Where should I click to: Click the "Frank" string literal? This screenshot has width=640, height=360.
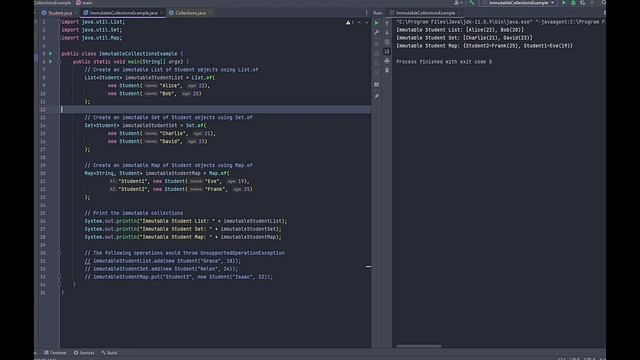[x=215, y=189]
